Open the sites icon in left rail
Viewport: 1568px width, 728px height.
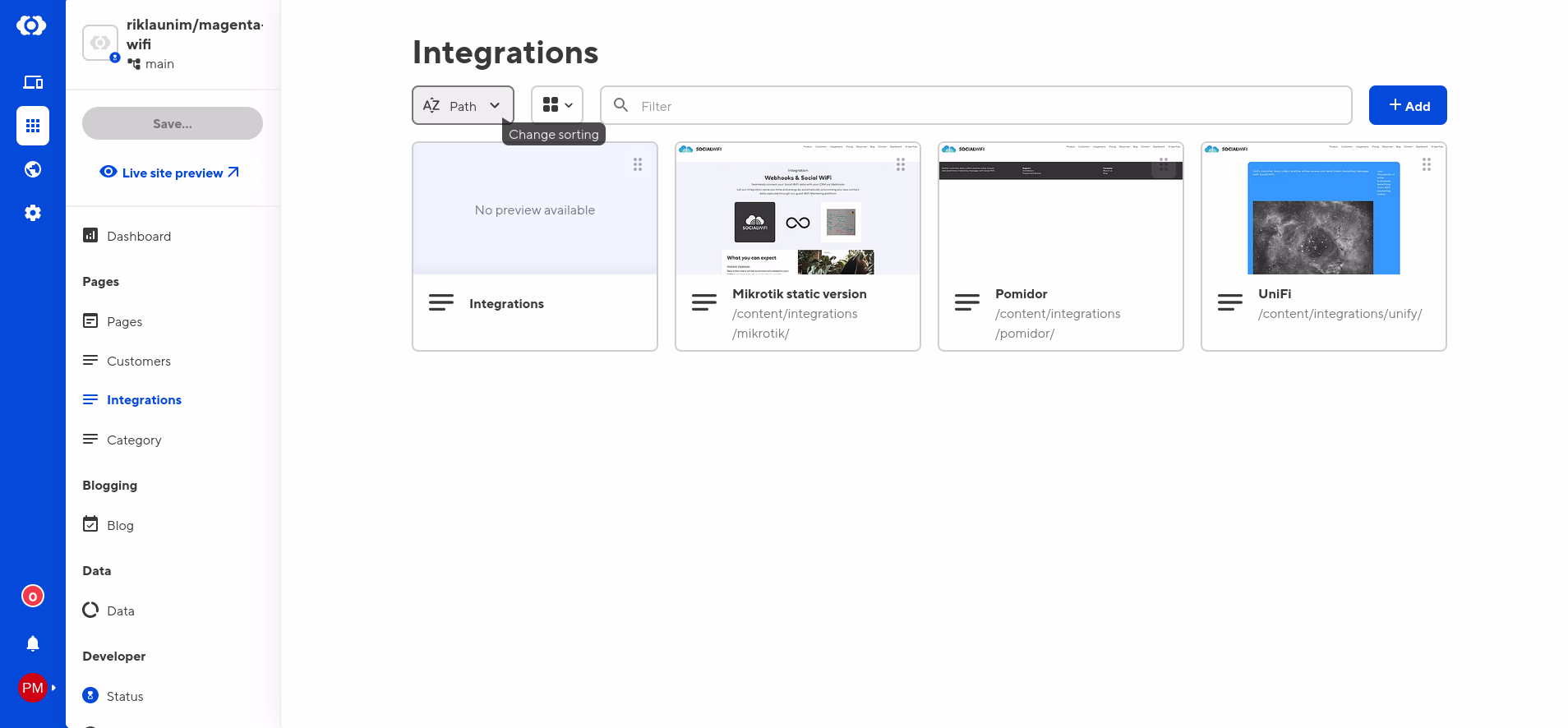[33, 82]
